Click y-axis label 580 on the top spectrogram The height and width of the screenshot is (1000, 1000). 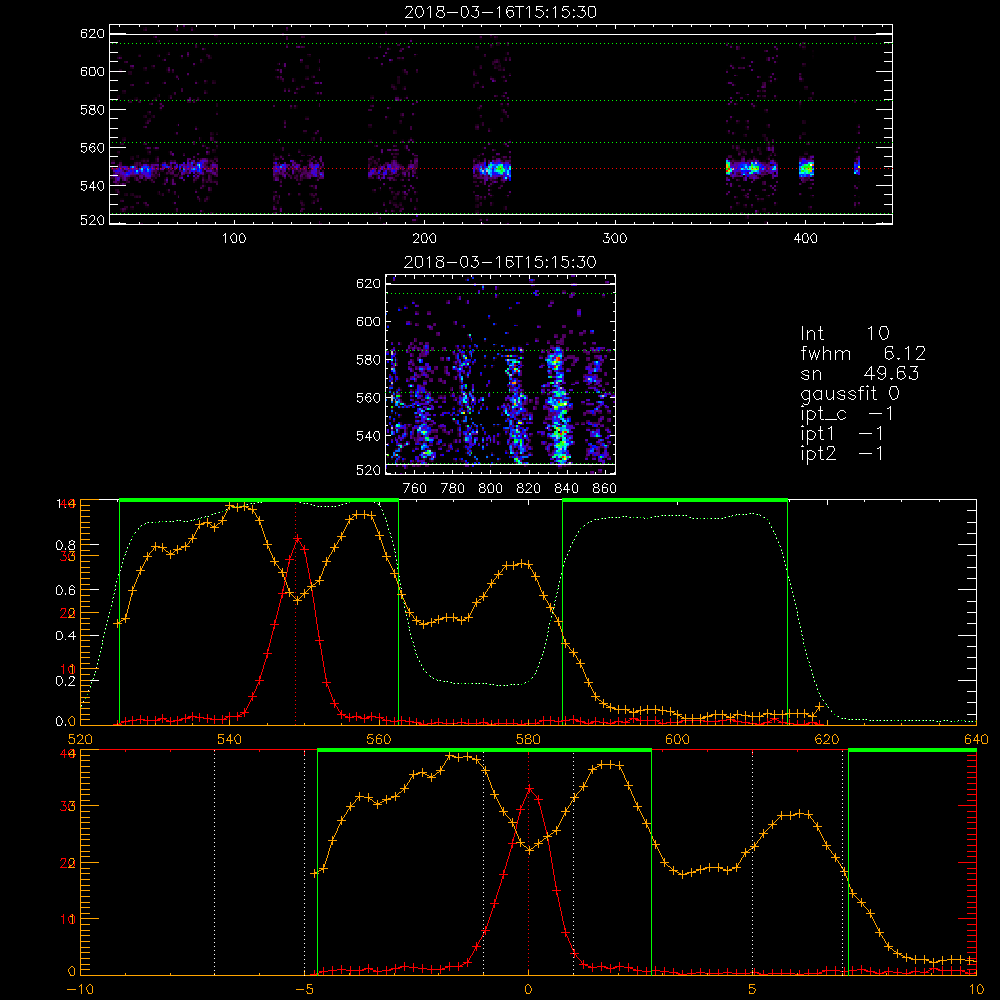click(x=92, y=110)
